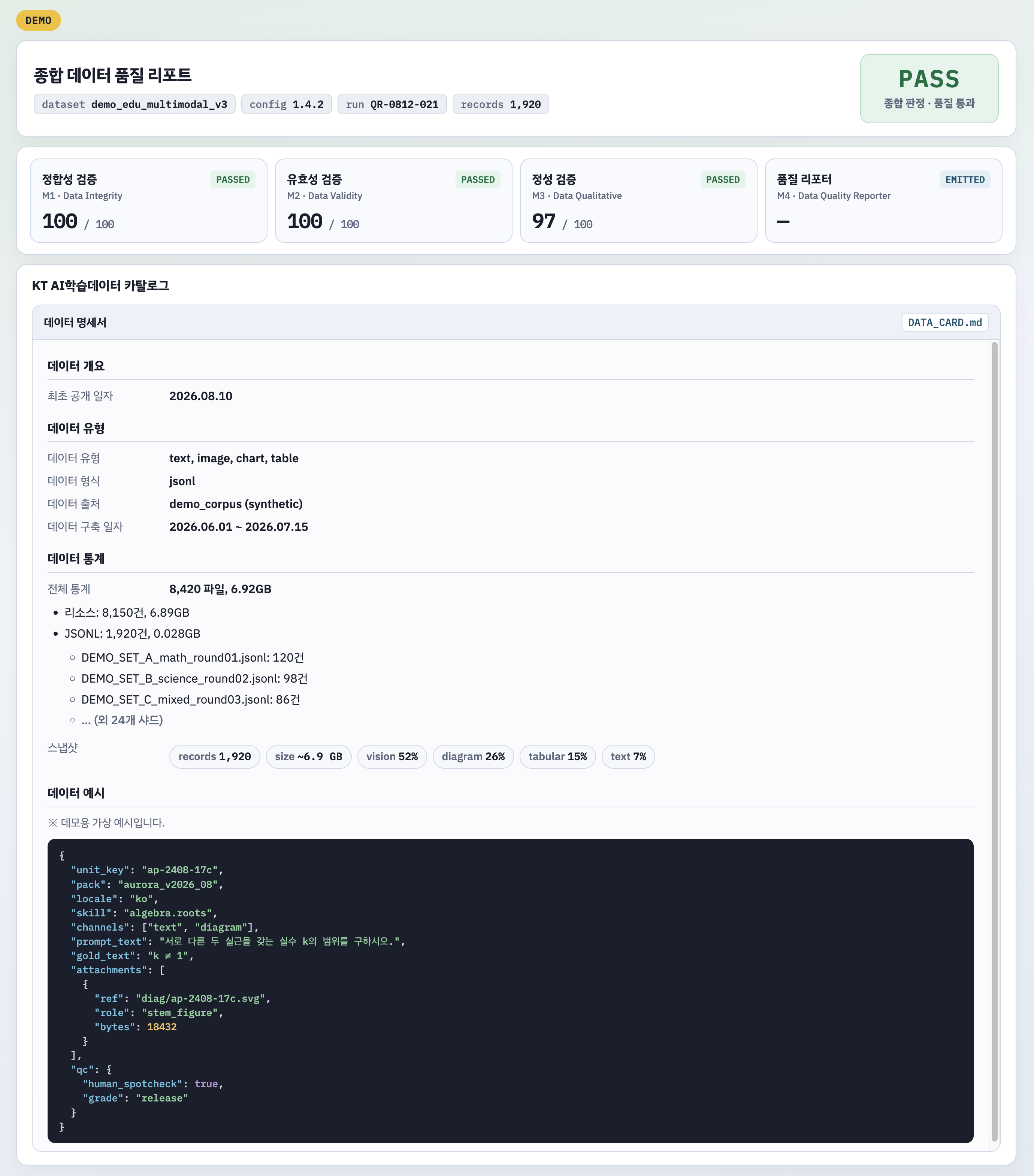Image resolution: width=1034 pixels, height=1176 pixels.
Task: Click the 데이터 유형 section heading
Action: [76, 428]
